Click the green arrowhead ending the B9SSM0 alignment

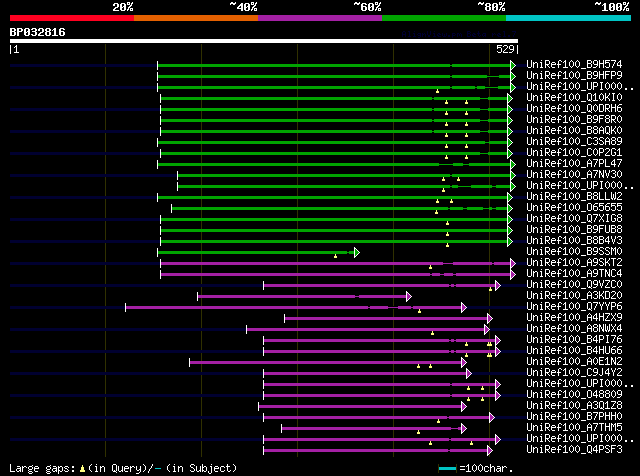coord(357,252)
